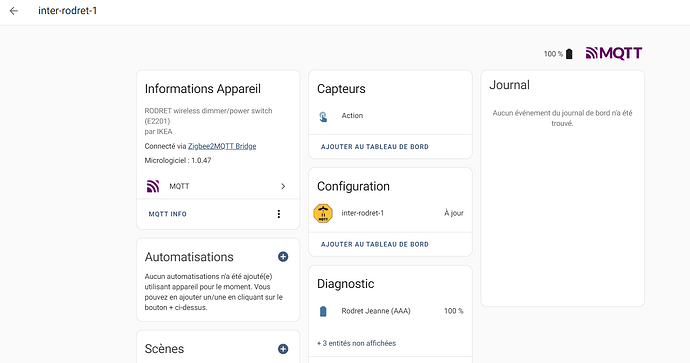The image size is (690, 363).
Task: Click the 100 % header battery text
Action: pos(553,54)
